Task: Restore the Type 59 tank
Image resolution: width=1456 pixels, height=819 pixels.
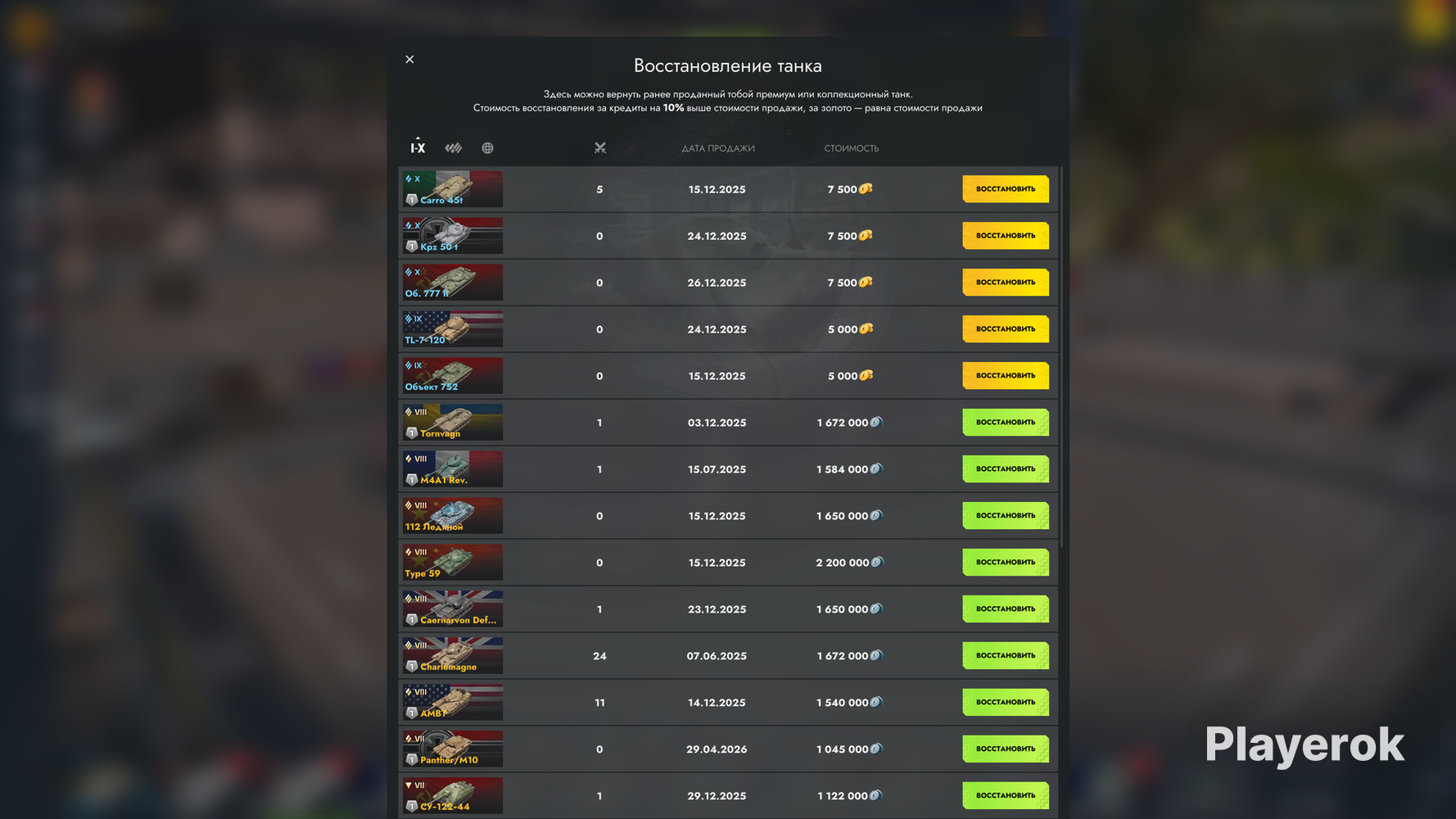Action: coord(1006,563)
